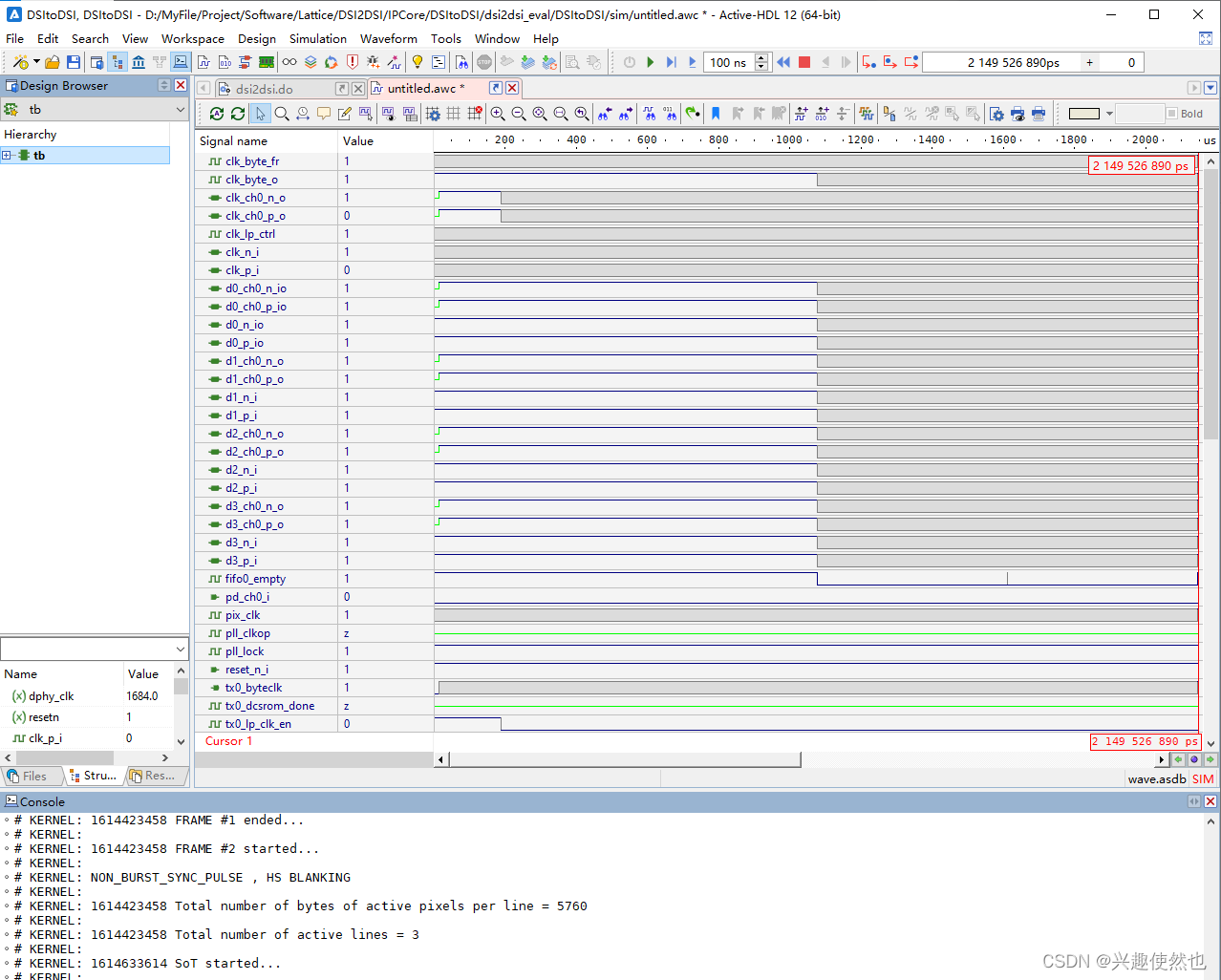
Task: Switch to the Files tab in Design Browser
Action: (30, 777)
